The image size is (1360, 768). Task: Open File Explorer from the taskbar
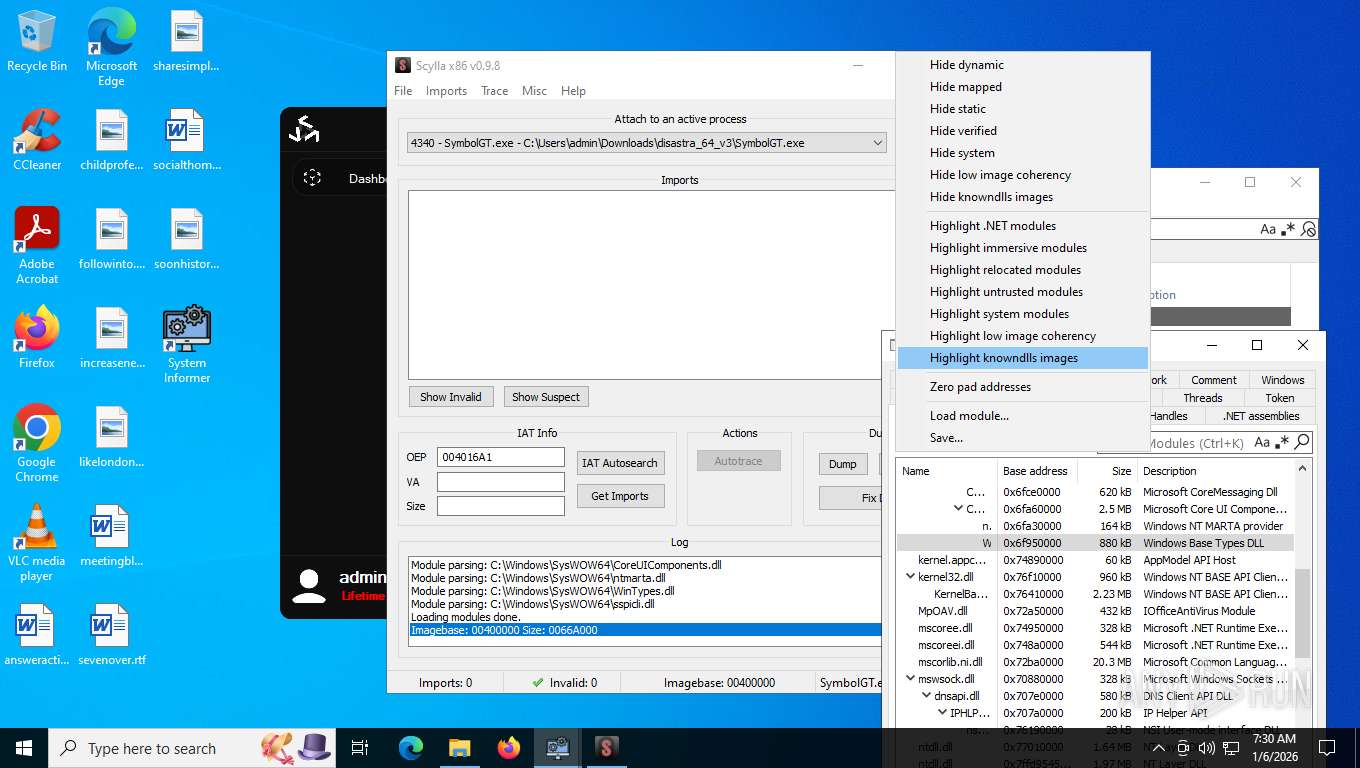459,748
